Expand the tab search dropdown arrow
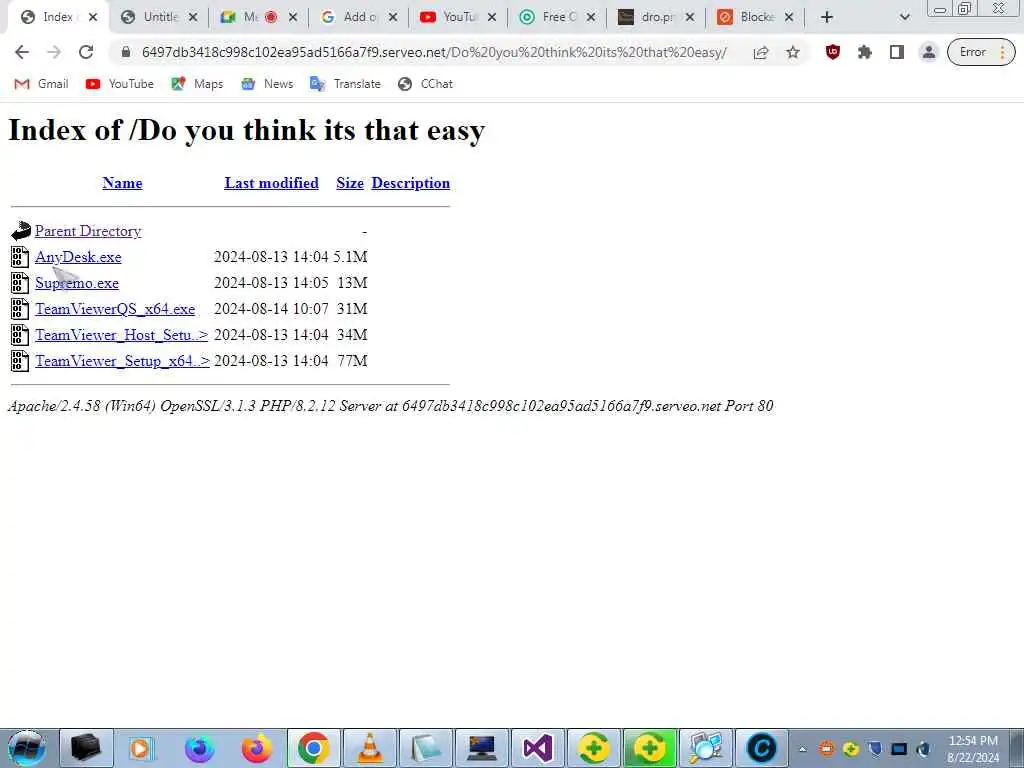The image size is (1024, 768). pyautogui.click(x=904, y=18)
